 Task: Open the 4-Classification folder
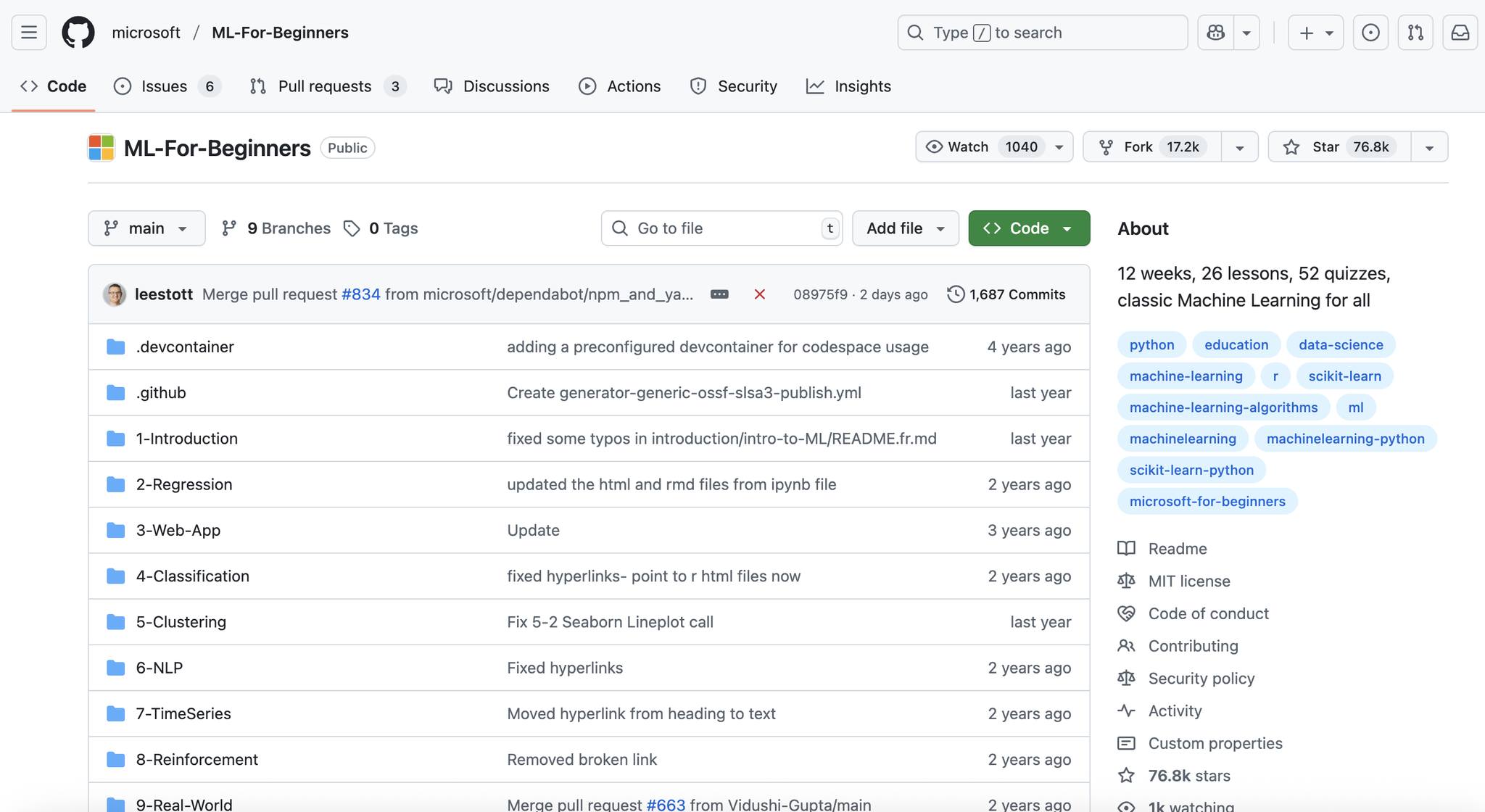click(193, 576)
